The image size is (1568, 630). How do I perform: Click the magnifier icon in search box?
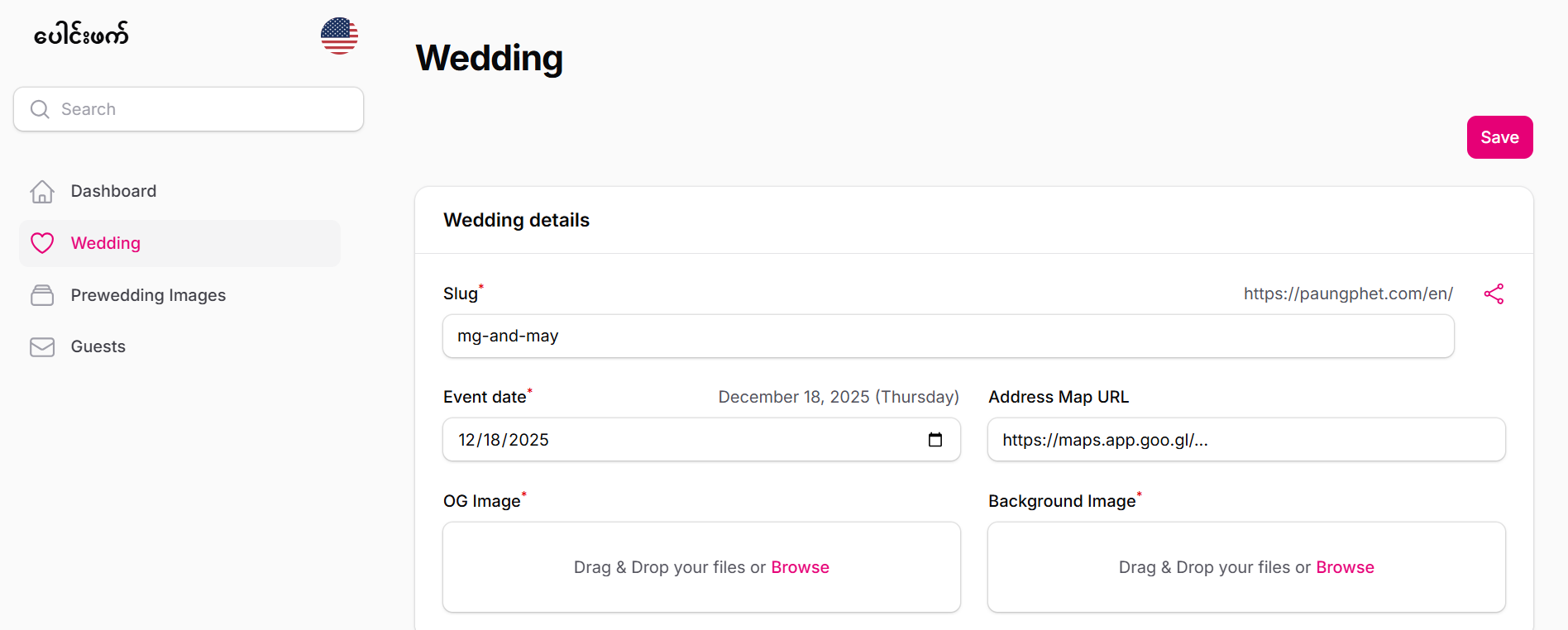tap(40, 109)
